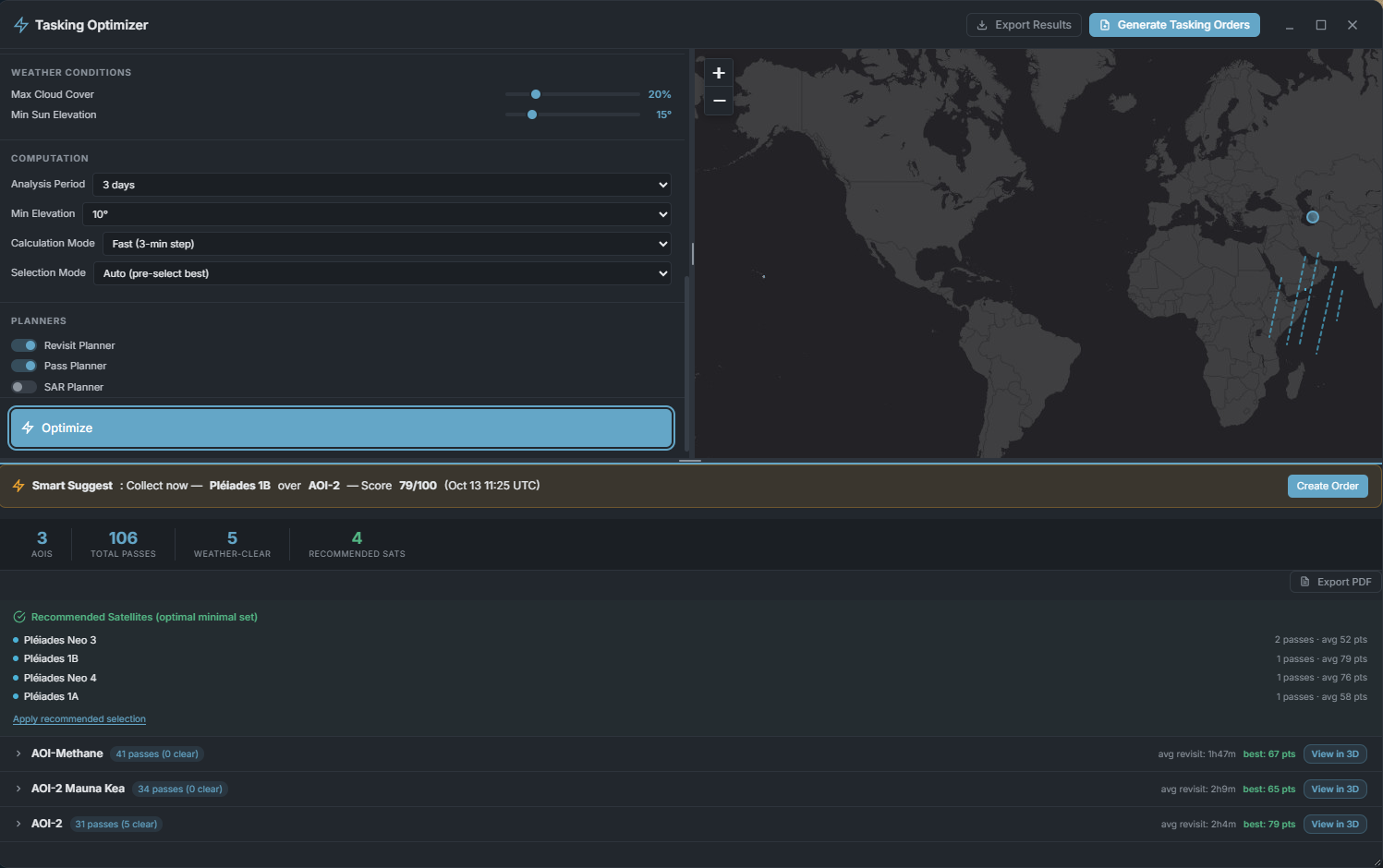This screenshot has width=1383, height=868.
Task: Click the Recommended Satellites check icon
Action: [19, 617]
